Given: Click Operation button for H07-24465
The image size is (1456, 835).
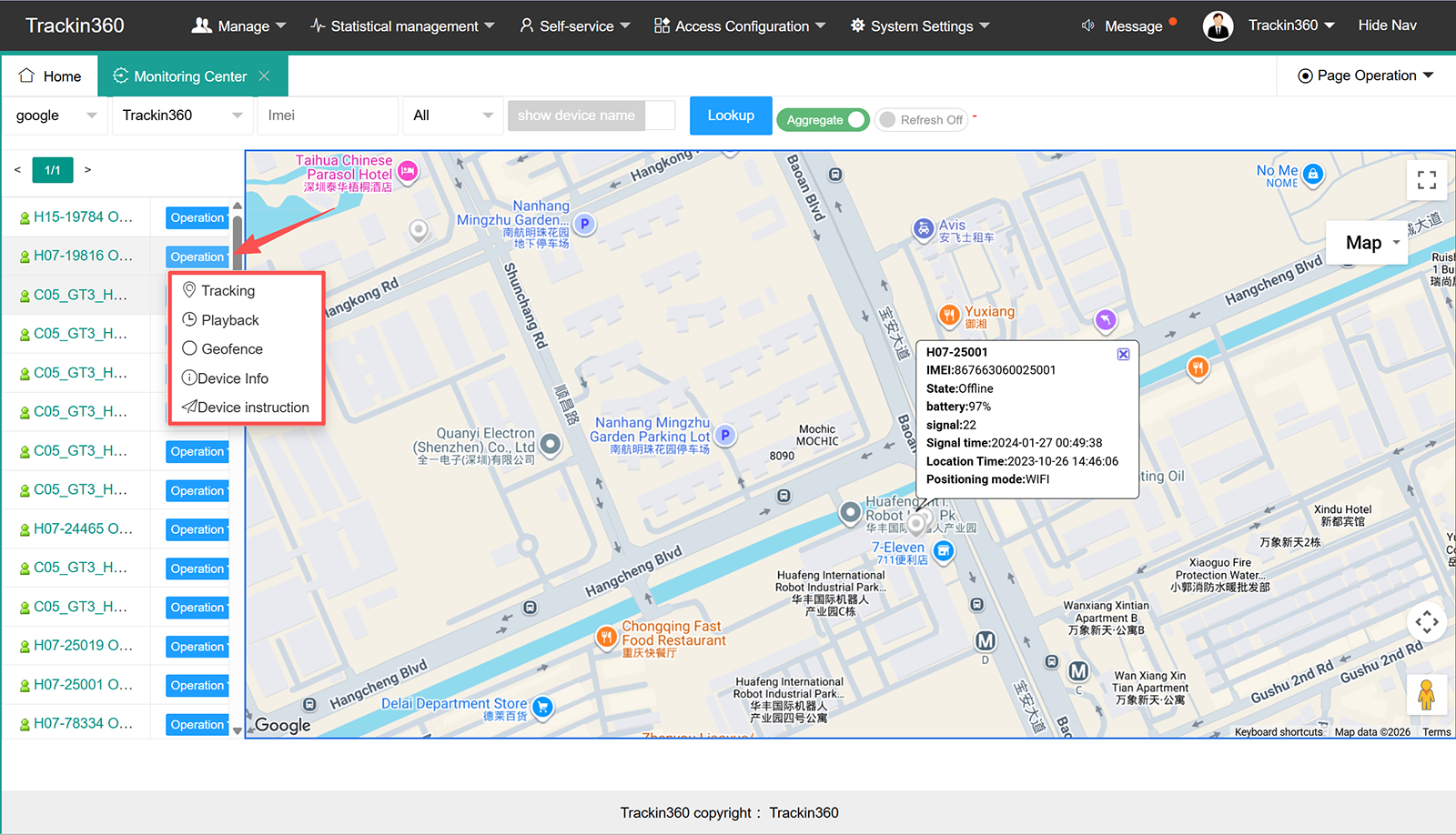Looking at the screenshot, I should point(197,529).
